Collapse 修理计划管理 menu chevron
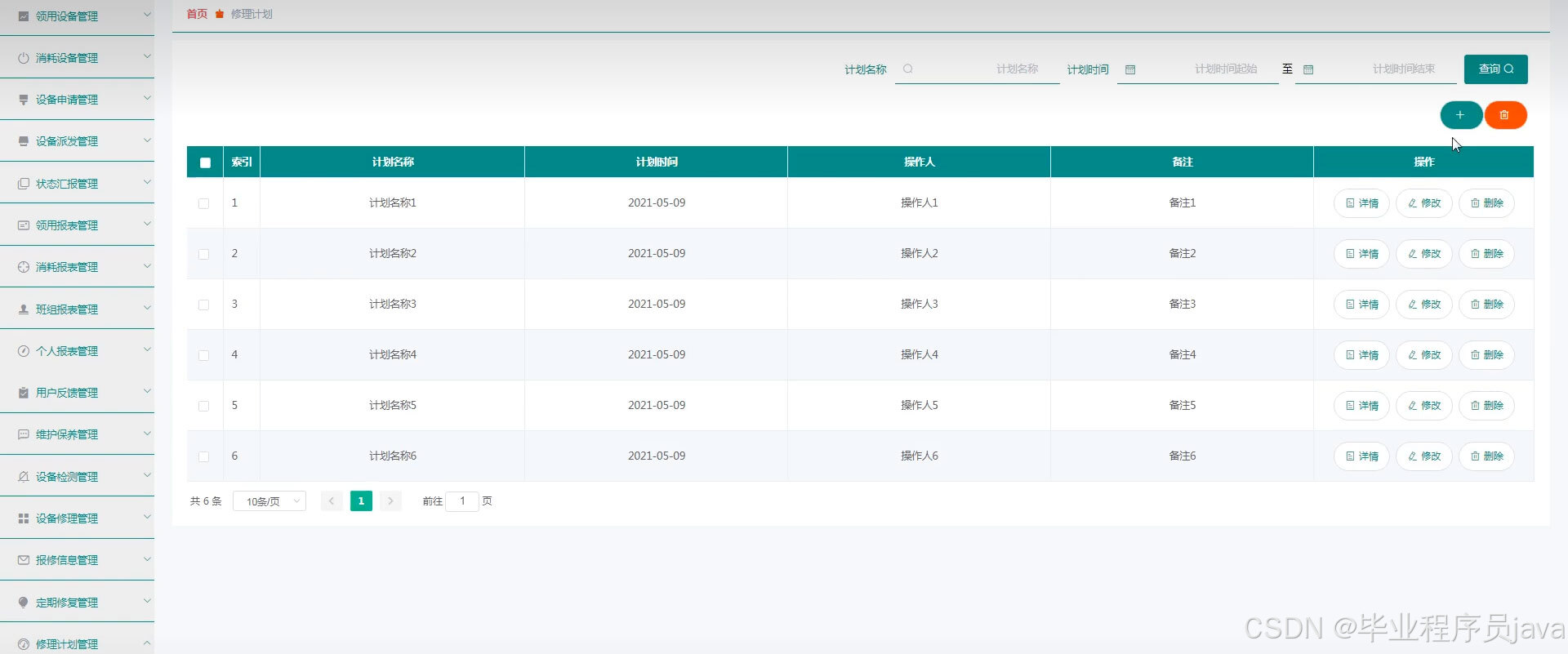This screenshot has height=654, width=1568. 148,643
